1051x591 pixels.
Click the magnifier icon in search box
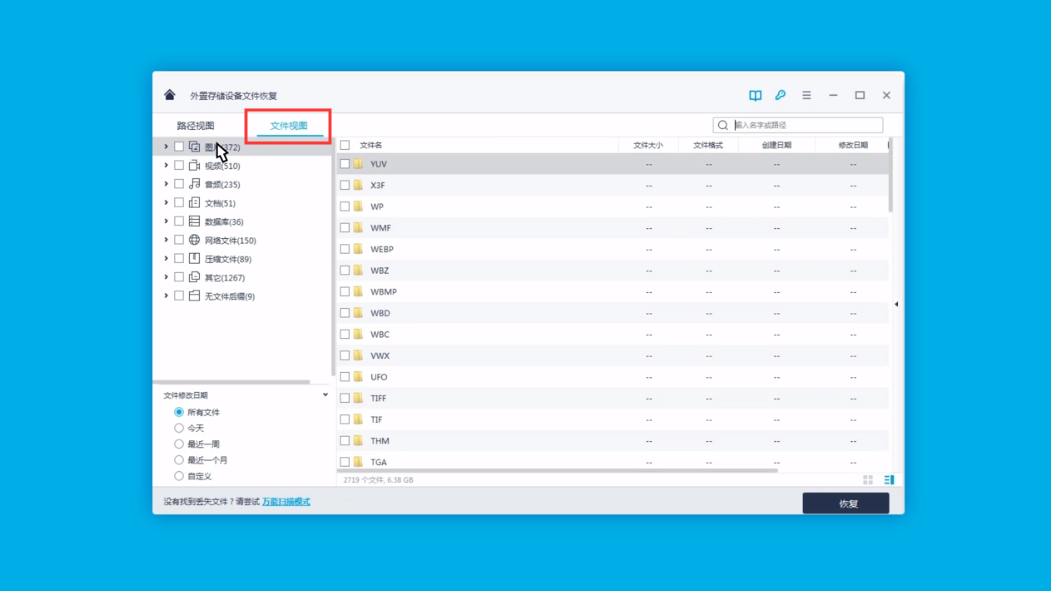coord(723,125)
